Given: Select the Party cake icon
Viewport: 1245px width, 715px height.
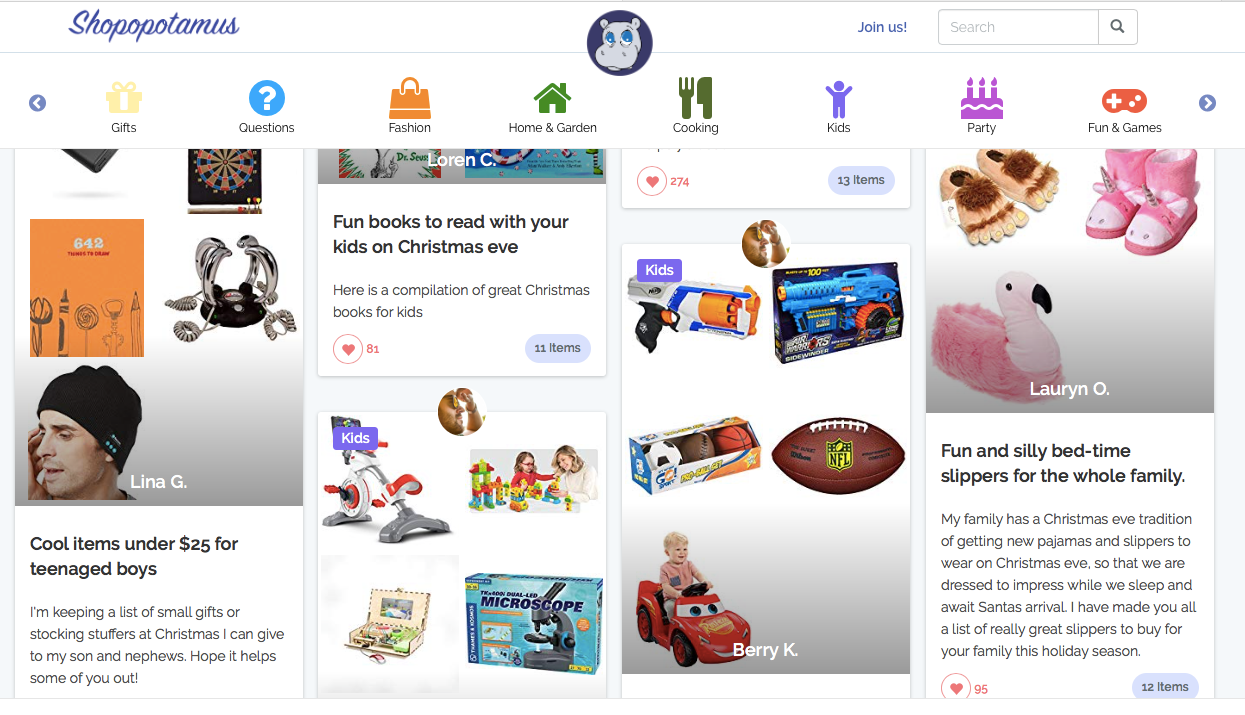Looking at the screenshot, I should [982, 98].
